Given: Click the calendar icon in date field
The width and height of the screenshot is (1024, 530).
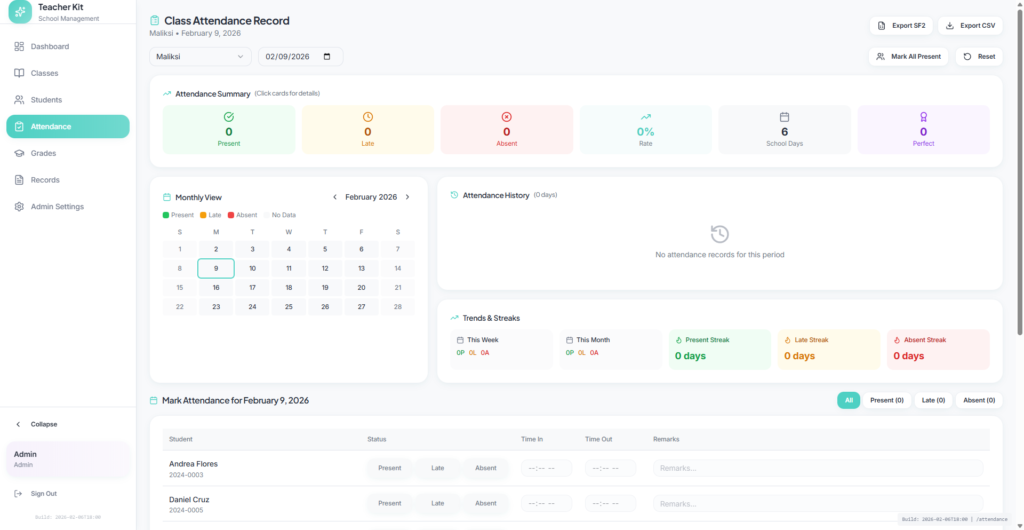Looking at the screenshot, I should pyautogui.click(x=329, y=57).
